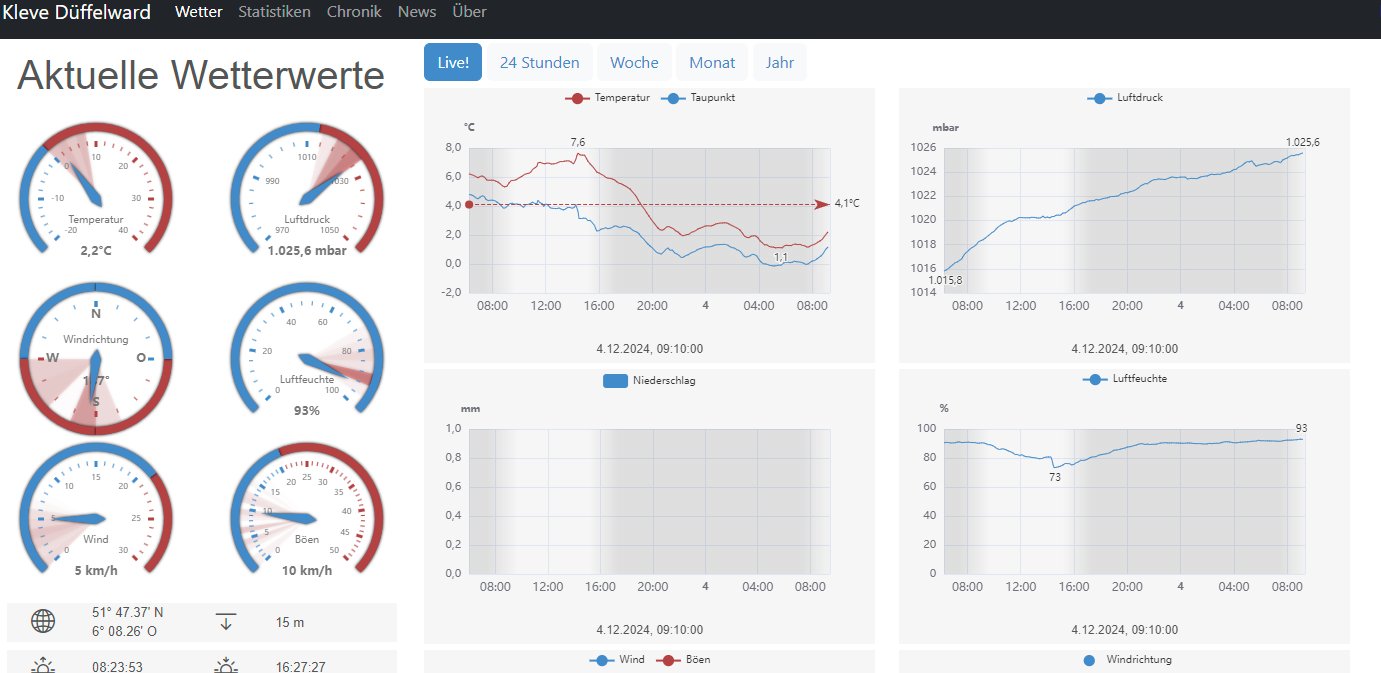This screenshot has height=673, width=1381.
Task: Toggle the Wind series legend entry
Action: (x=618, y=660)
